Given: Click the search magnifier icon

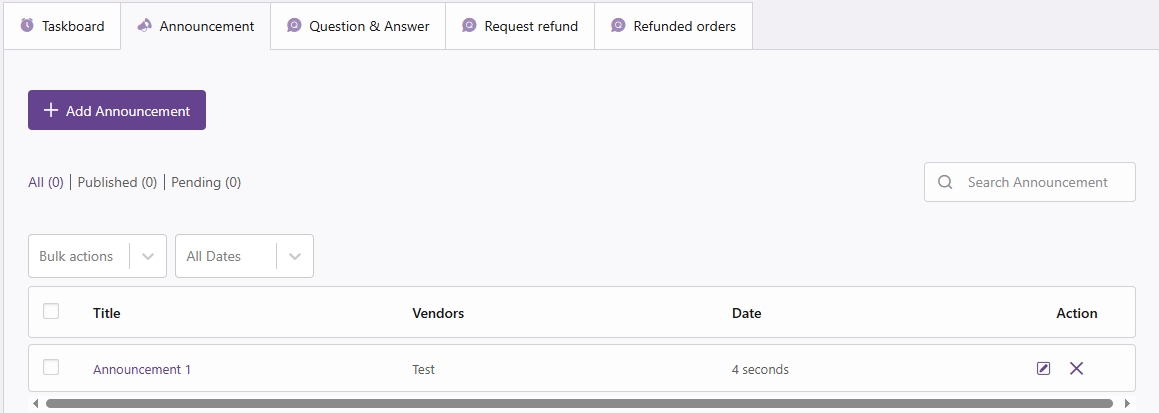Looking at the screenshot, I should [945, 182].
